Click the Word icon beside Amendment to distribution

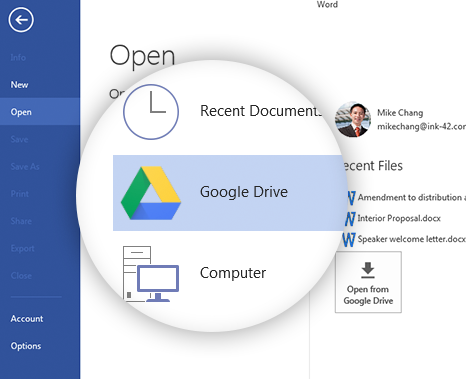point(351,198)
